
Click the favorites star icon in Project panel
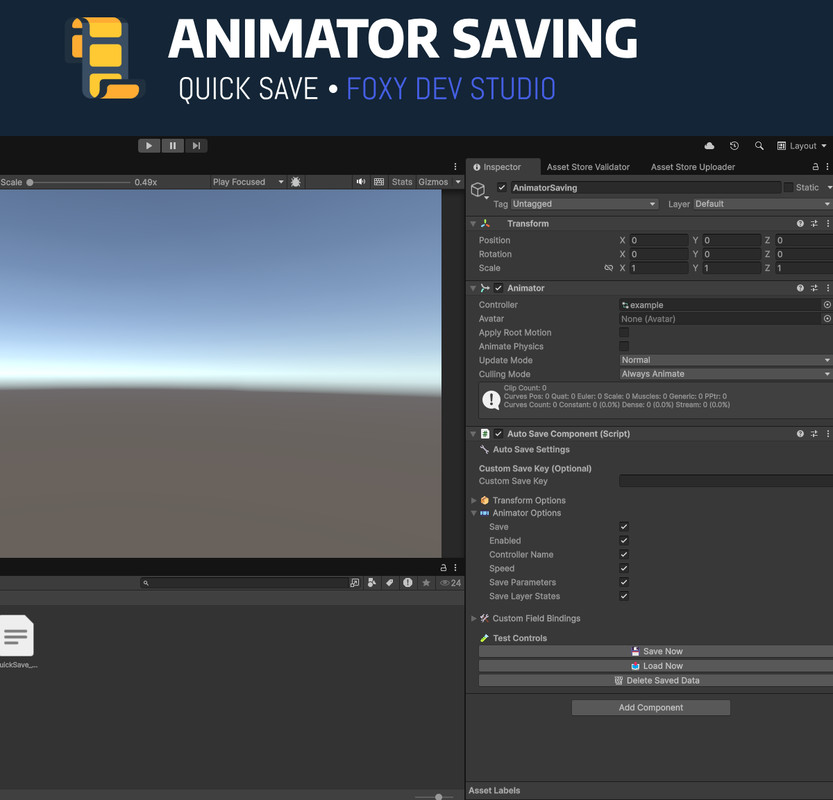[426, 583]
